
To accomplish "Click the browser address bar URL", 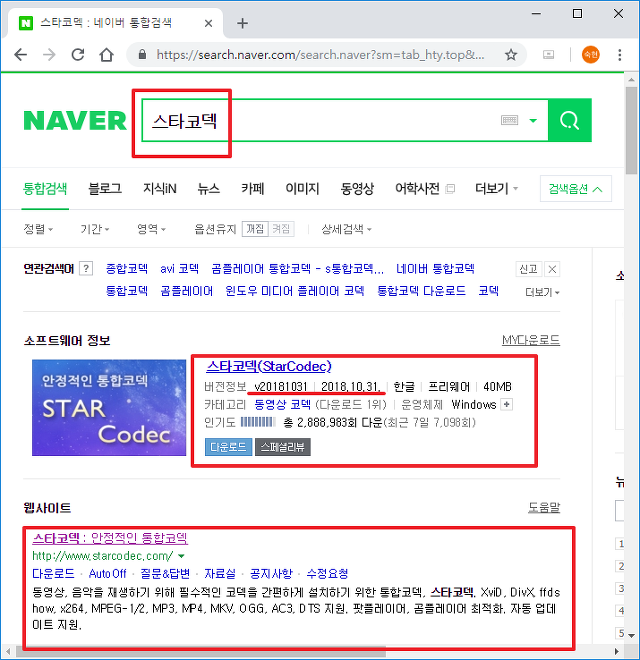I will [320, 55].
